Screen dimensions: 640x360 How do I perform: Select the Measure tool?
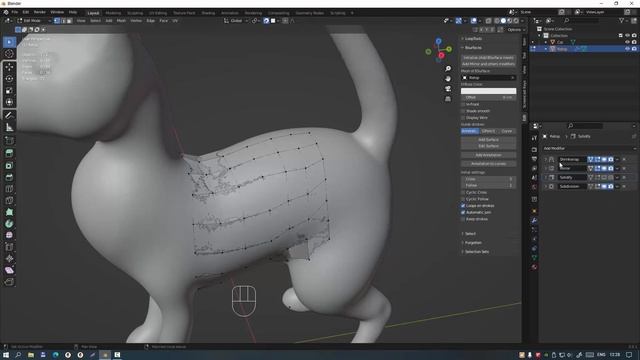pyautogui.click(x=9, y=127)
